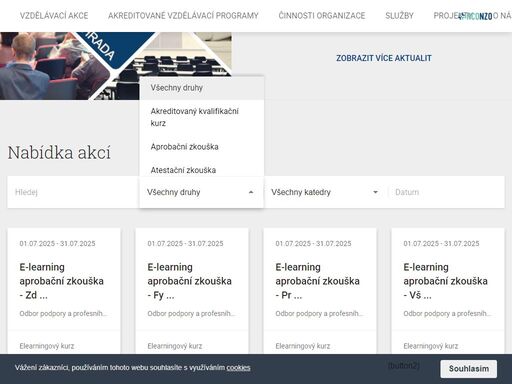Pick Atestační zkouška from the list
512x384 pixels.
pyautogui.click(x=202, y=169)
